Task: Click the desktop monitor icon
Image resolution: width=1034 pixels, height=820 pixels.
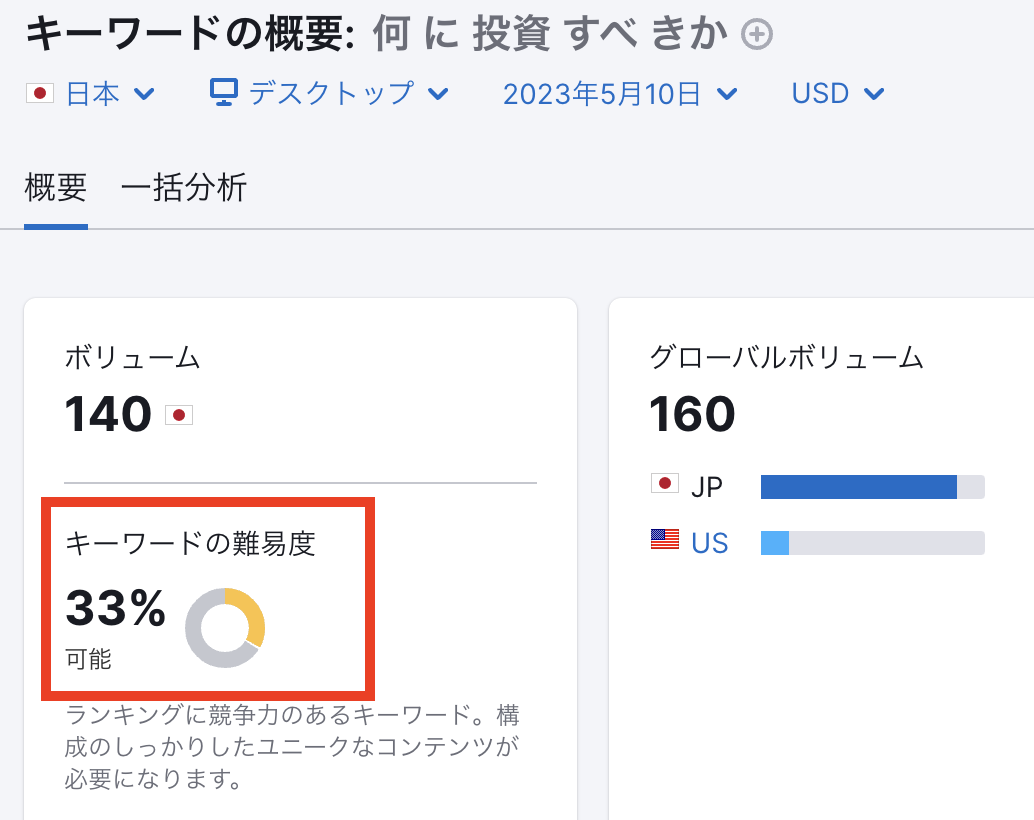Action: click(224, 92)
